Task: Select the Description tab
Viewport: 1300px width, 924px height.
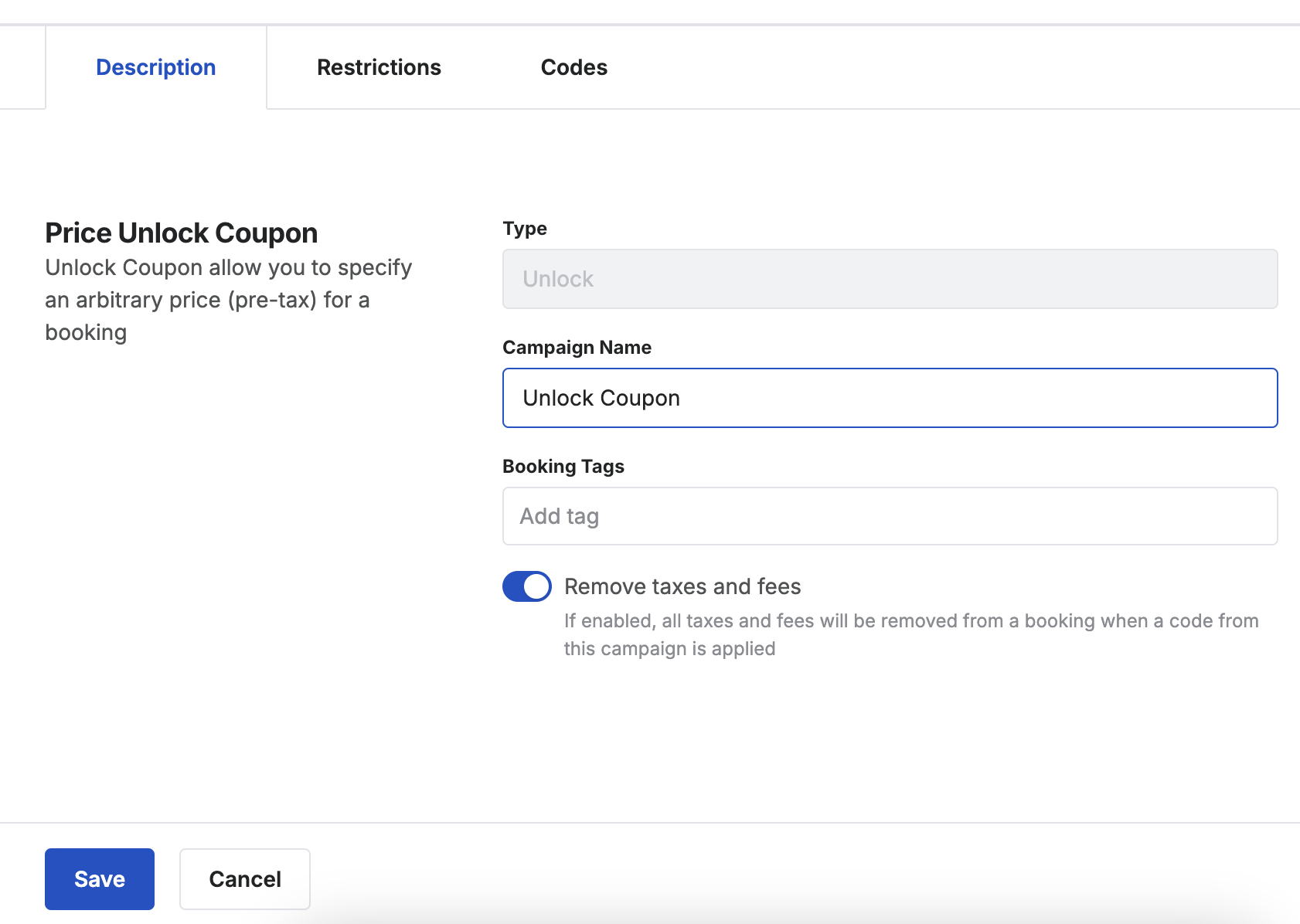Action: (x=156, y=68)
